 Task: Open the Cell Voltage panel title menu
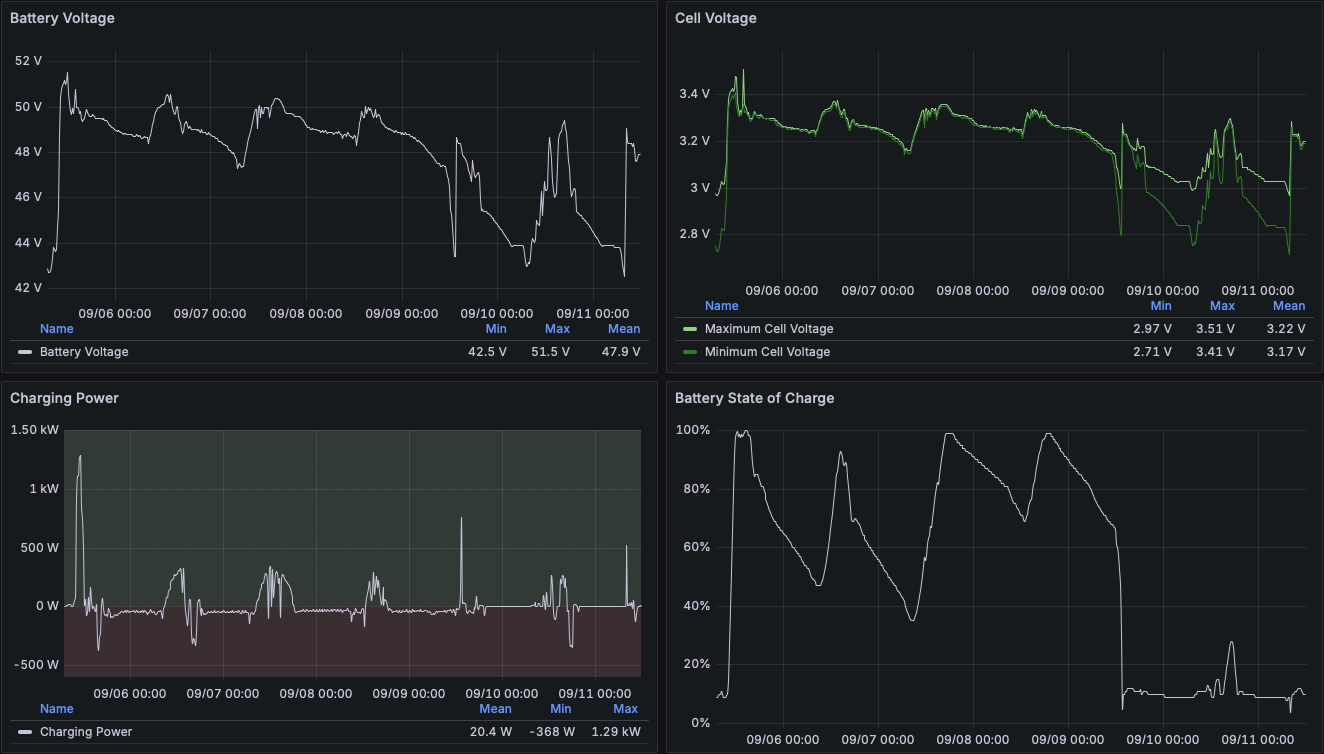click(715, 18)
